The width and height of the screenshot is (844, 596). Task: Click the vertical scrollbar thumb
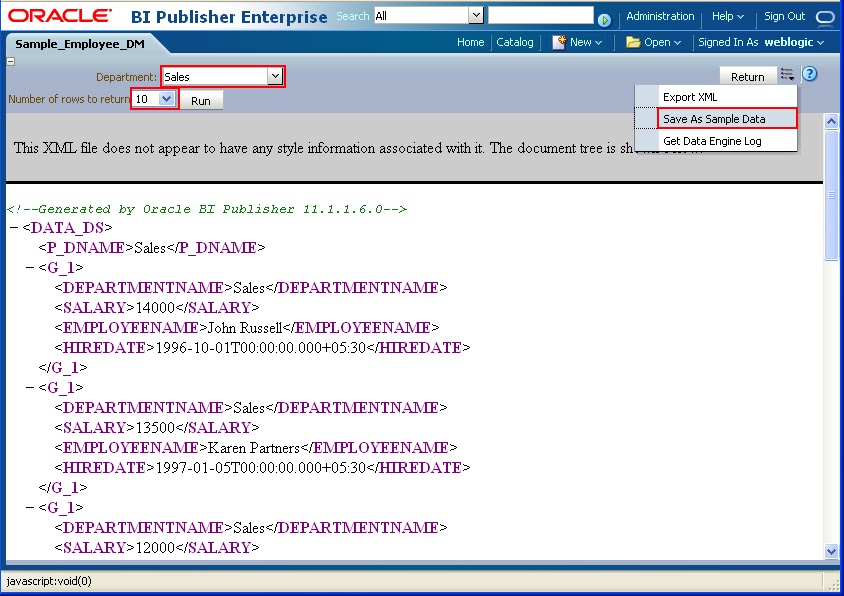[x=831, y=194]
